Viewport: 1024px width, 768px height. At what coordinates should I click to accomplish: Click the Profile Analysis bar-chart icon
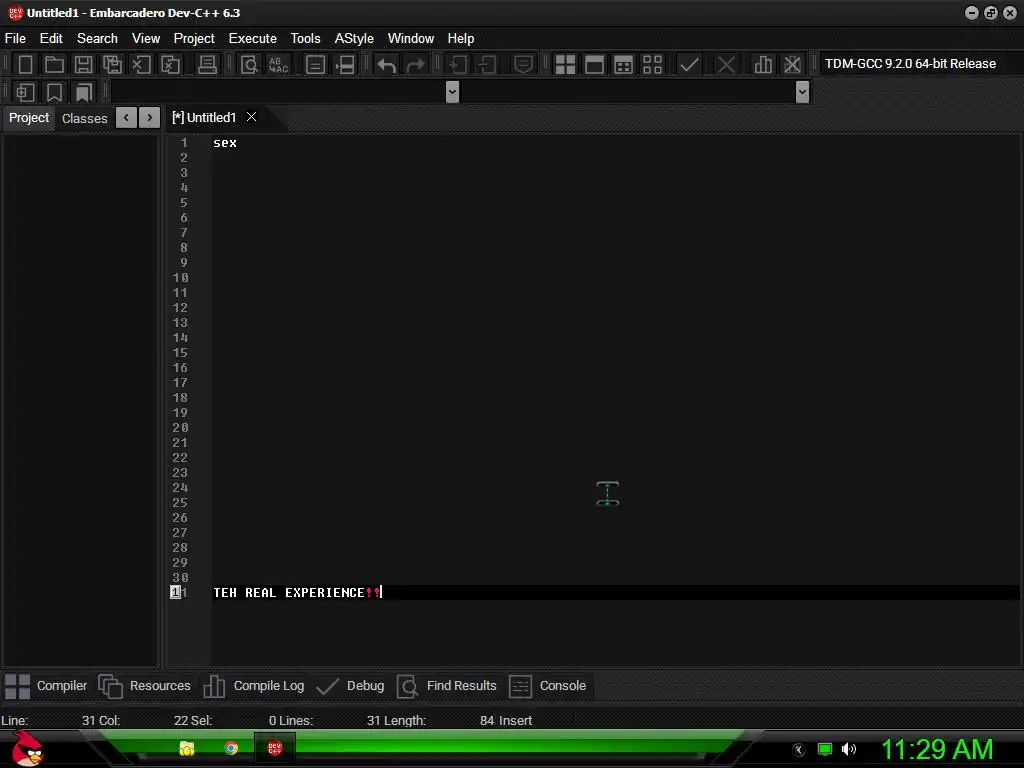(763, 64)
